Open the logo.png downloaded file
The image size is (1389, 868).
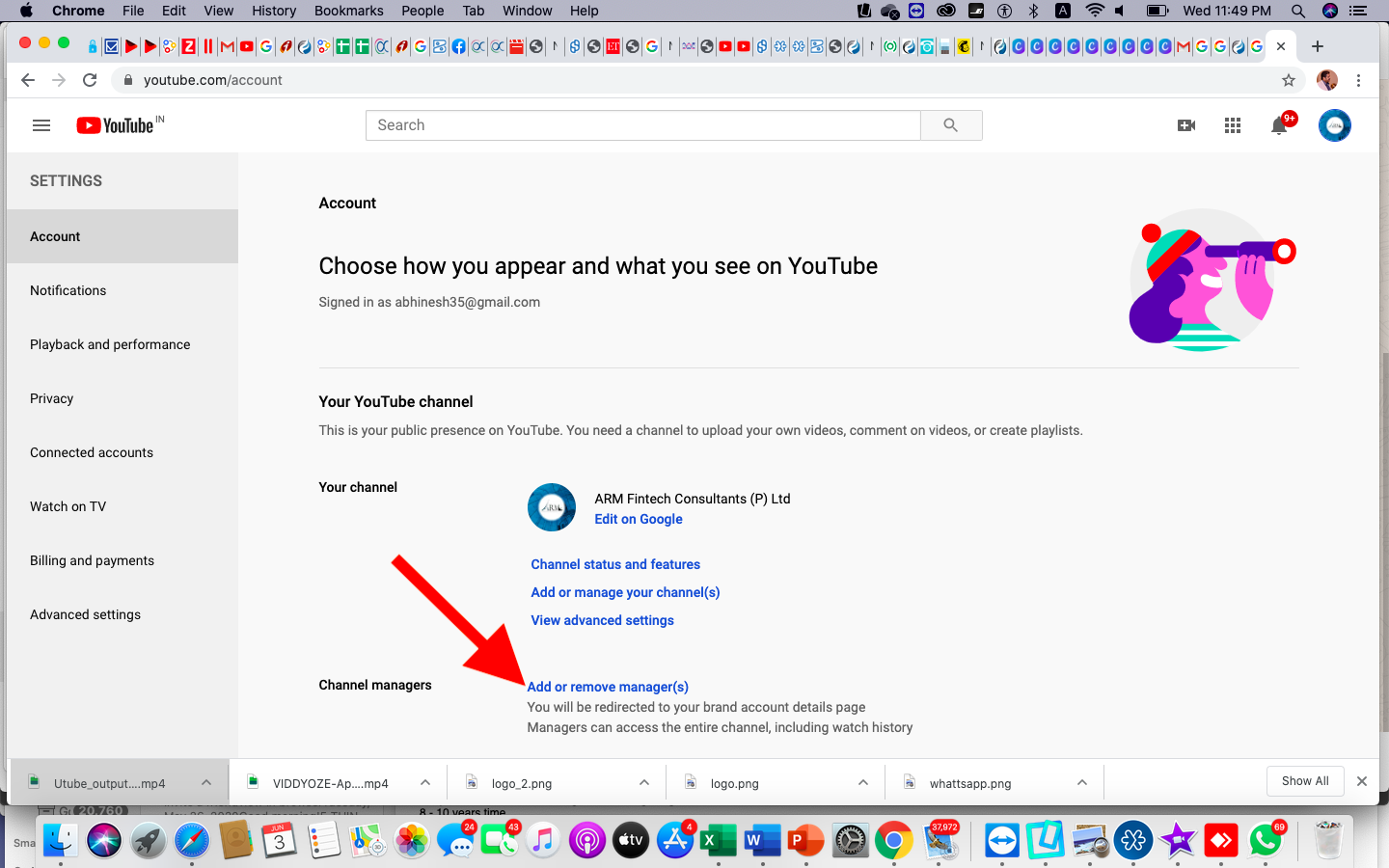pyautogui.click(x=735, y=783)
